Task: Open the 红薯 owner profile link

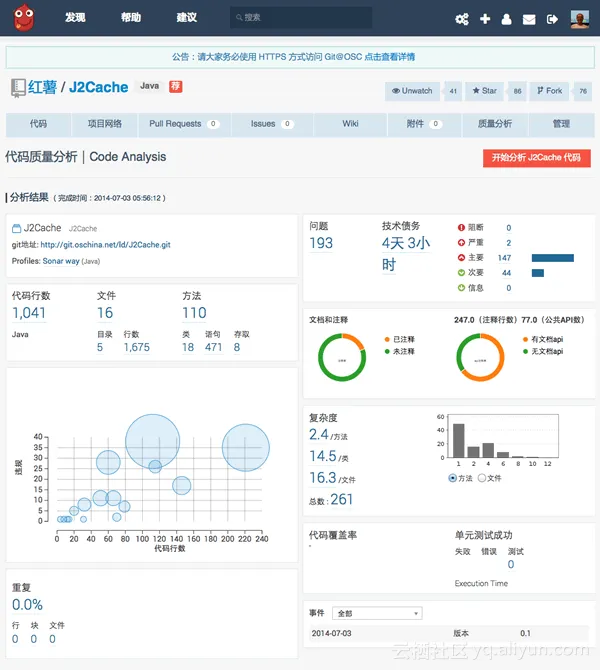Action: (42, 87)
